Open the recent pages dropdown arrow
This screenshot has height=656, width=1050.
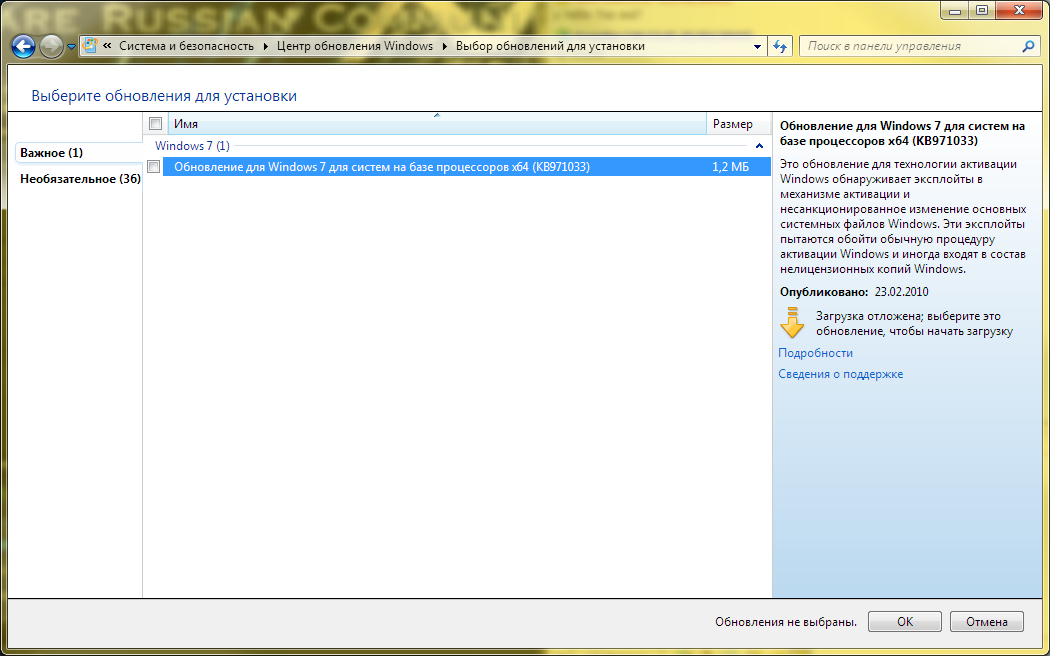click(71, 47)
